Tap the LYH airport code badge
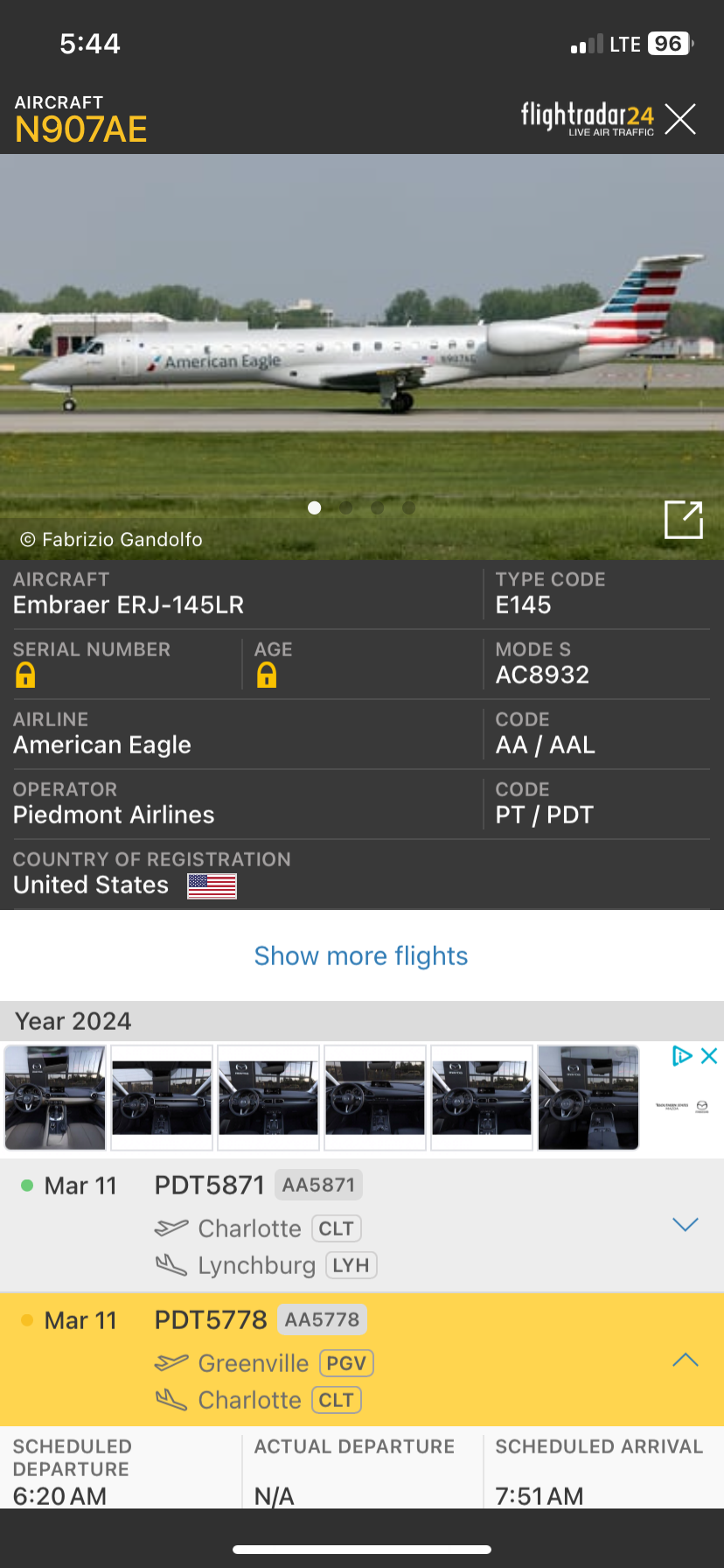Image resolution: width=724 pixels, height=1568 pixels. (x=351, y=1265)
